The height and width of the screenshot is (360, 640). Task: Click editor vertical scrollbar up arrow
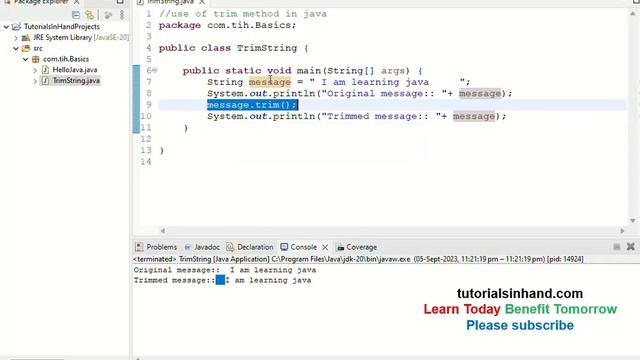pos(633,14)
